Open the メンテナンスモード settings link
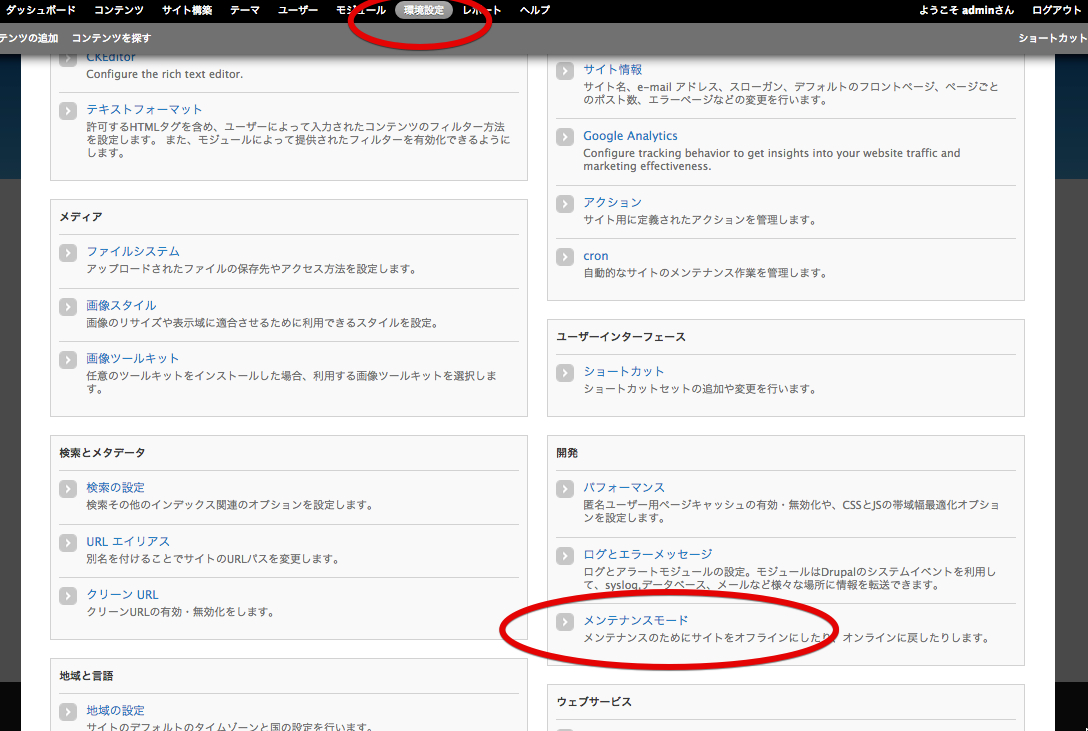Screen dimensions: 1088x731 tap(635, 620)
